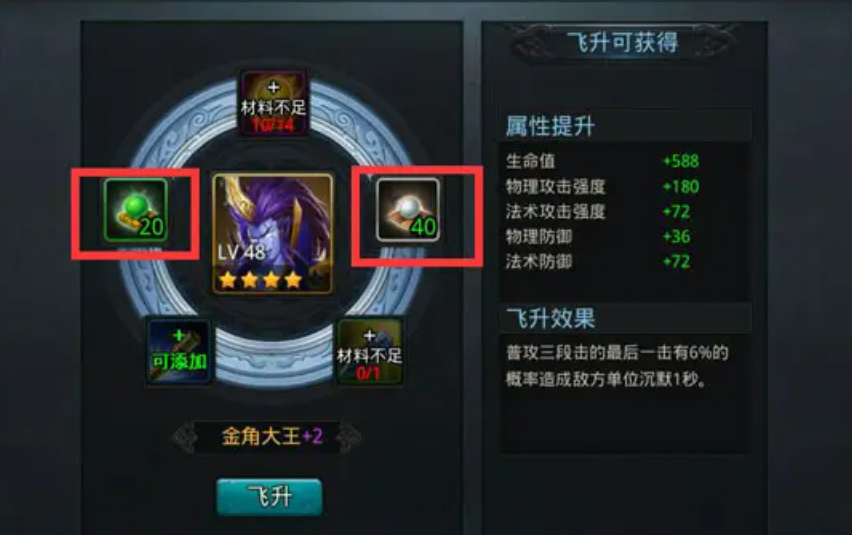Click the 飞升可获得 panel header
Viewport: 852px width, 535px height.
point(623,42)
